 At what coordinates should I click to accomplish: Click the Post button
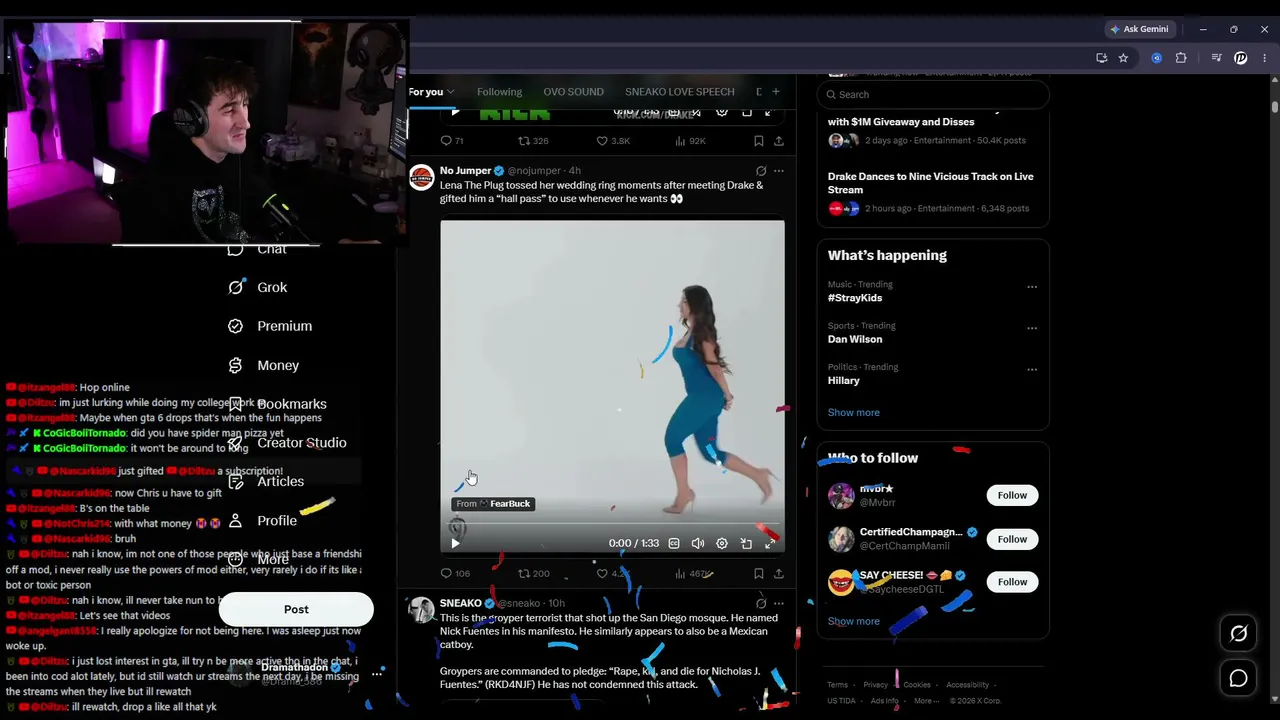pyautogui.click(x=296, y=609)
